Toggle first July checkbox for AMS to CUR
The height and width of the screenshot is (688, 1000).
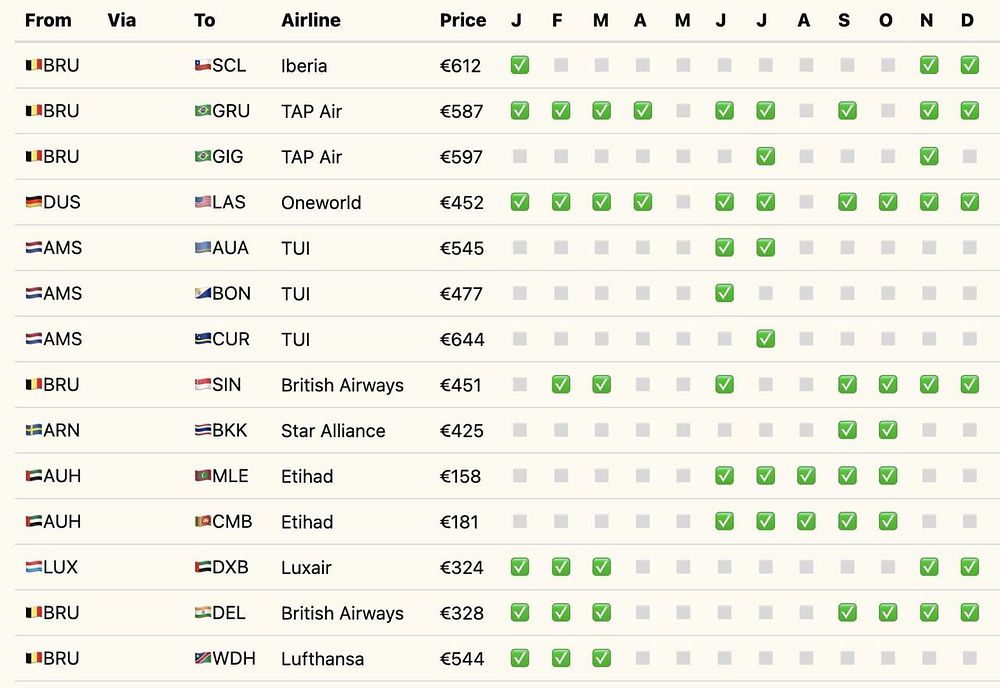[x=765, y=338]
